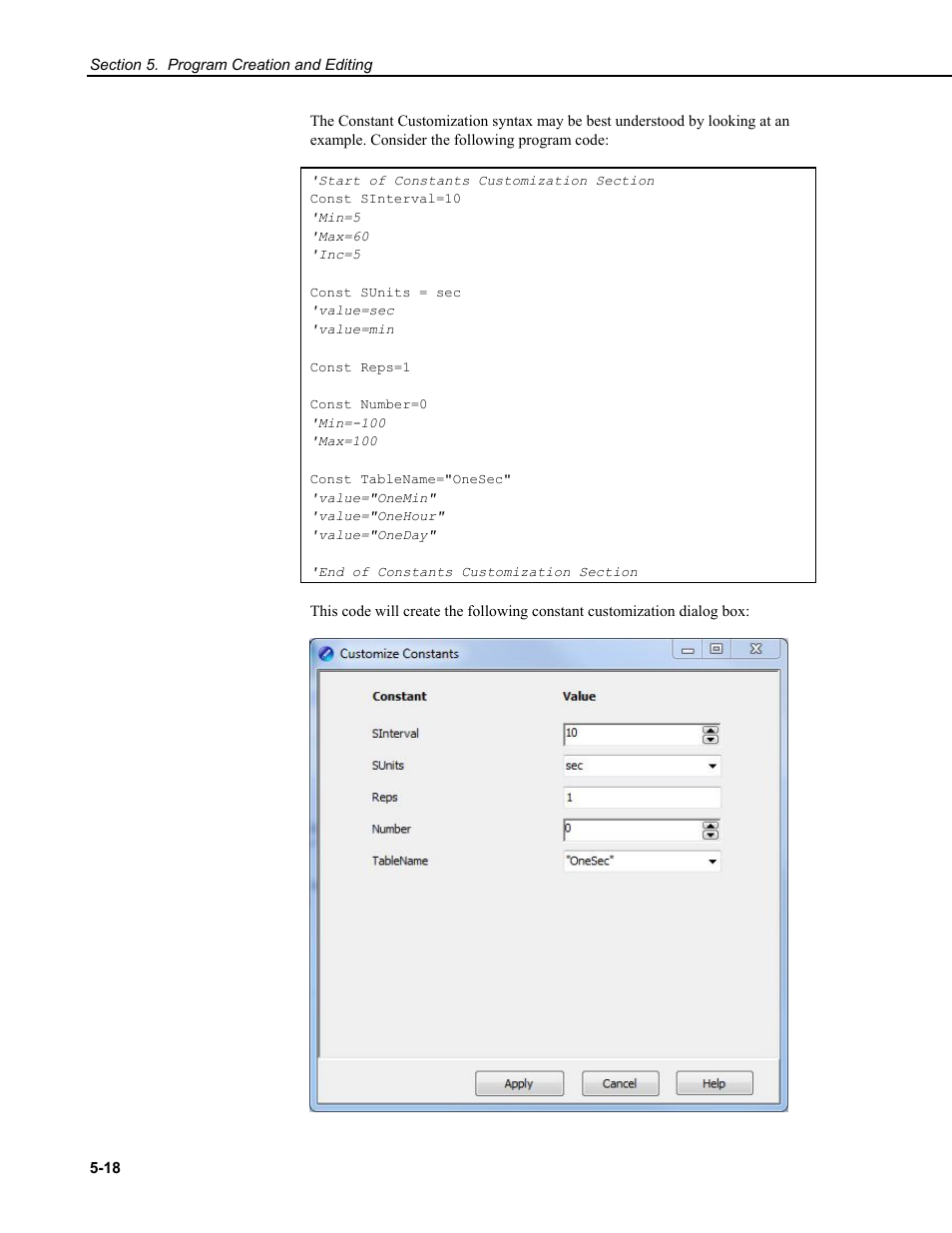Maximize the Customize Constants dialog
952x1233 pixels.
click(716, 649)
